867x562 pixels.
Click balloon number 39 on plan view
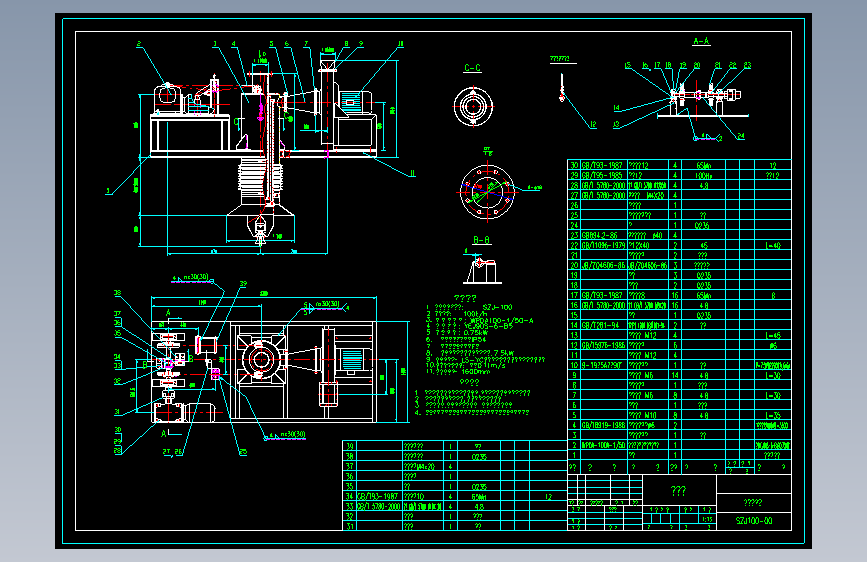pyautogui.click(x=243, y=284)
